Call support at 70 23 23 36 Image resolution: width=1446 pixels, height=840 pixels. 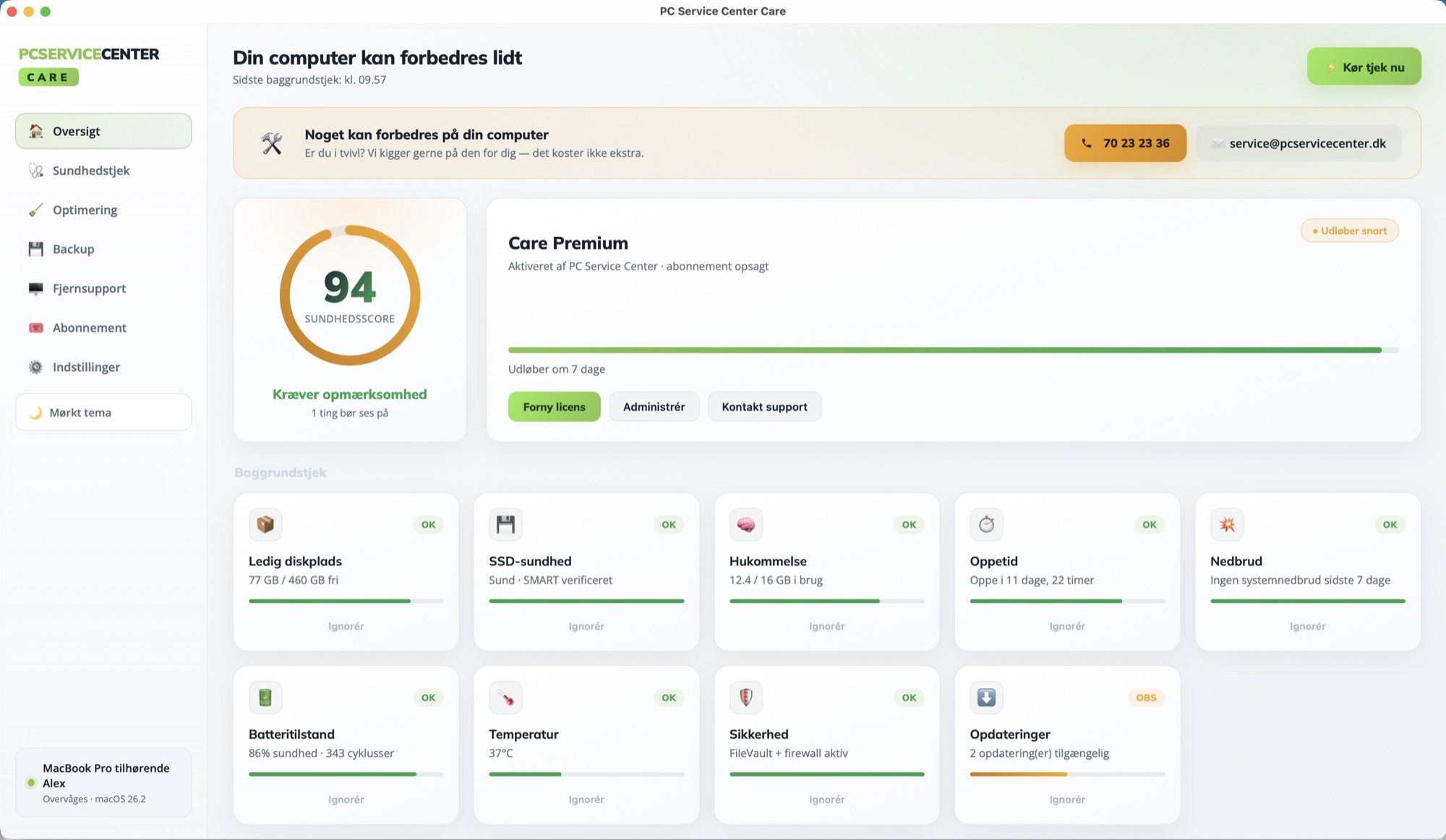(1125, 143)
